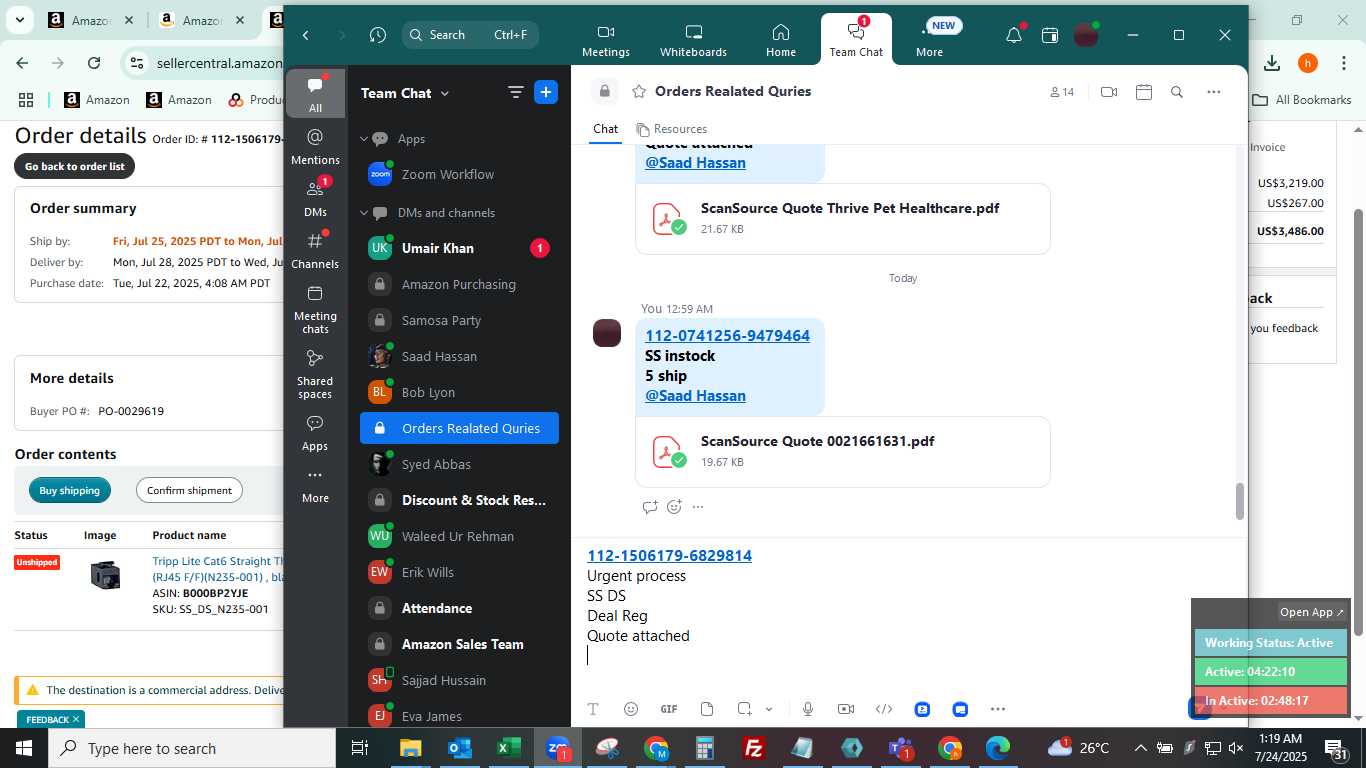
Task: Collapse the DMs and channels section
Action: click(x=364, y=213)
